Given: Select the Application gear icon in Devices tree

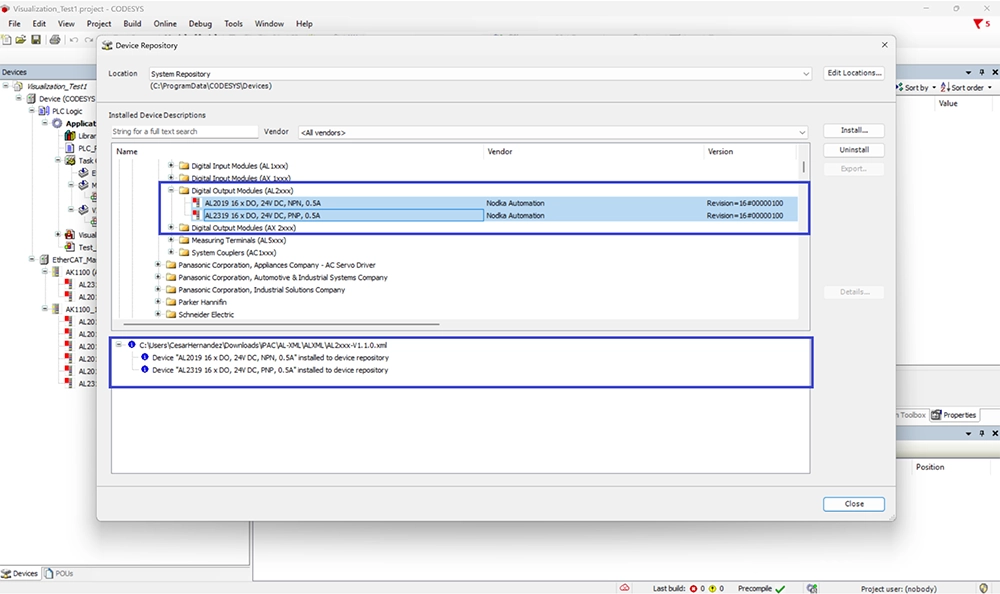Looking at the screenshot, I should pyautogui.click(x=57, y=123).
